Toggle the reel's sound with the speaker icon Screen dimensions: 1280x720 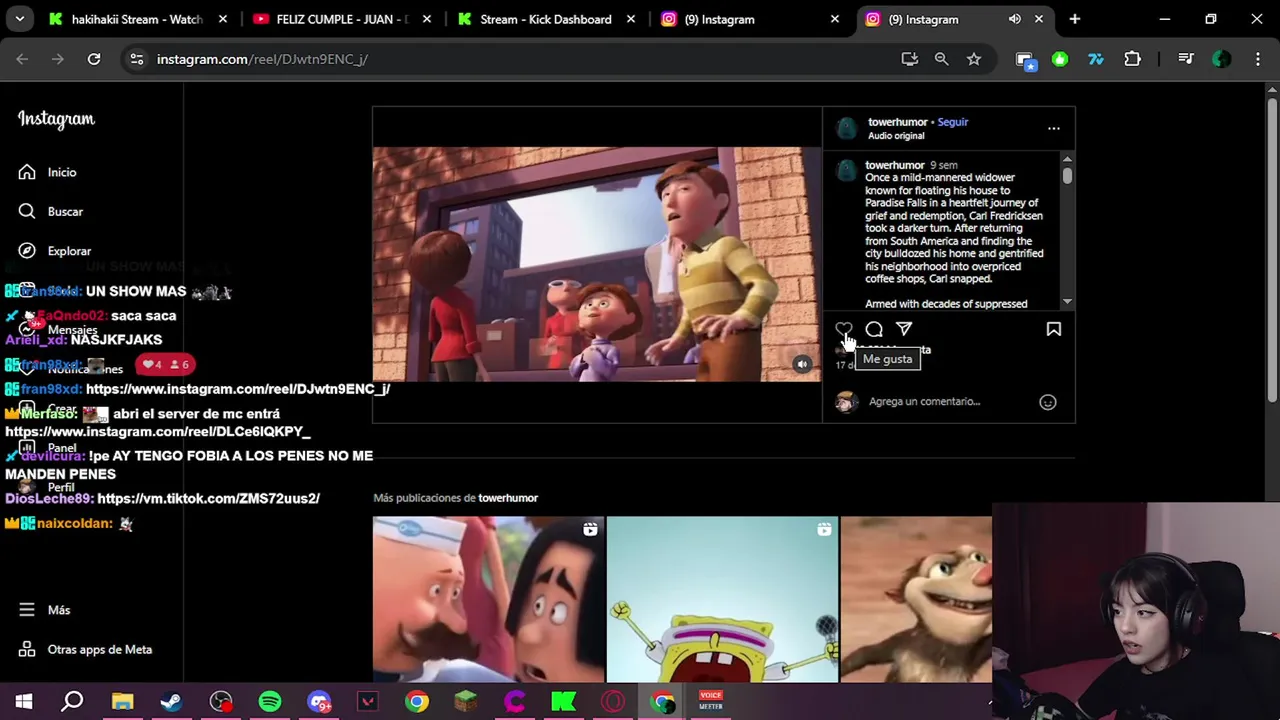coord(802,364)
